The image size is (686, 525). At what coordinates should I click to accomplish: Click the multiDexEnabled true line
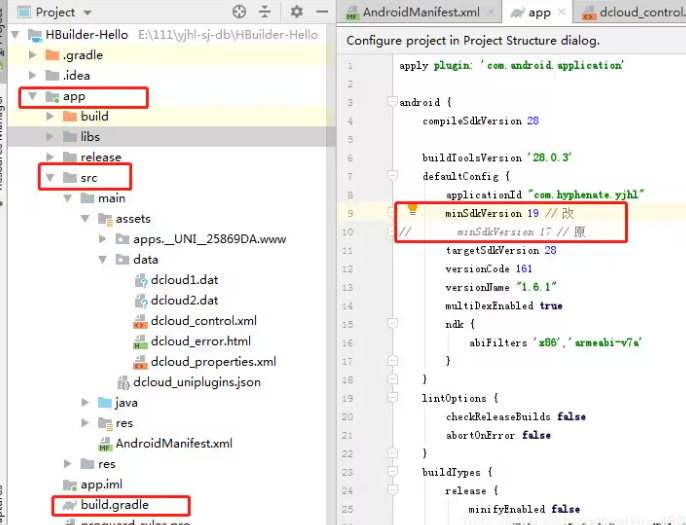pos(504,305)
